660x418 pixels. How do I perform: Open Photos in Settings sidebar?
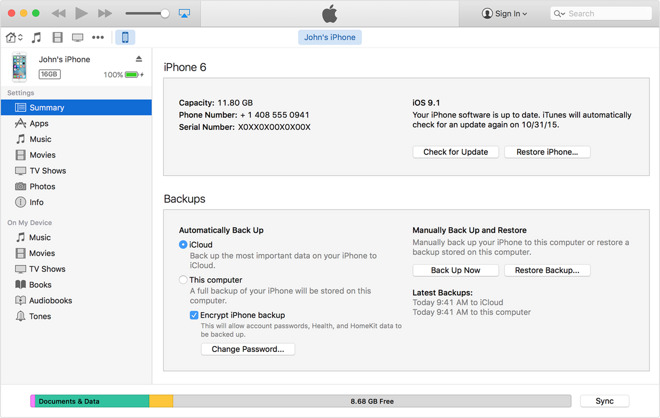tap(76, 186)
